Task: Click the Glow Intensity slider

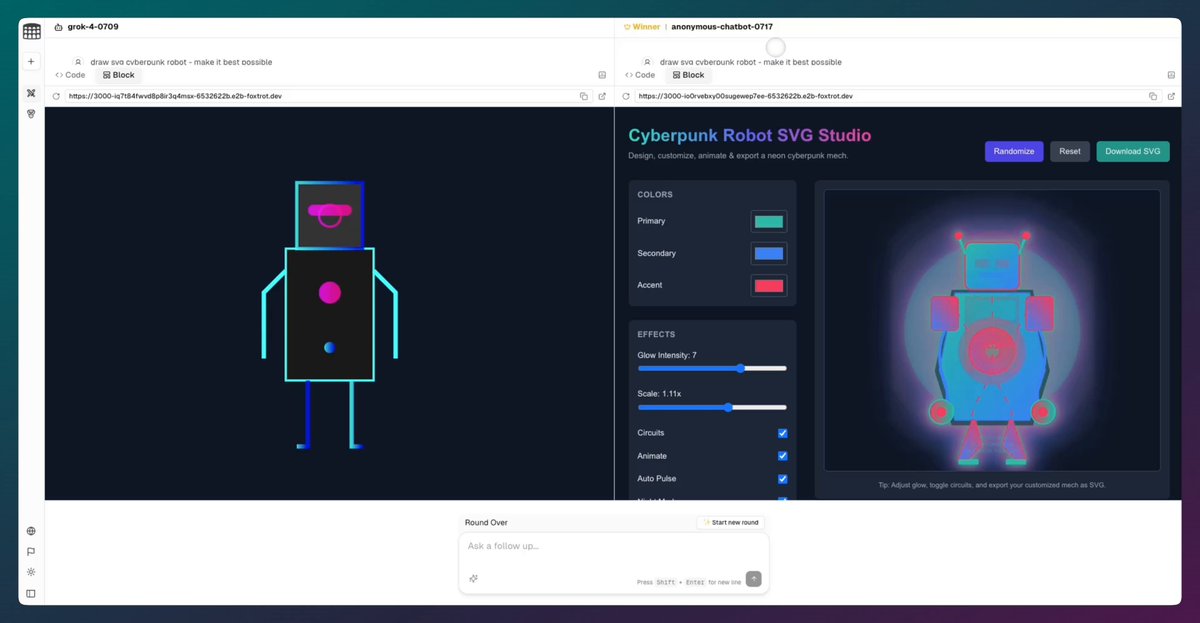Action: pyautogui.click(x=712, y=368)
